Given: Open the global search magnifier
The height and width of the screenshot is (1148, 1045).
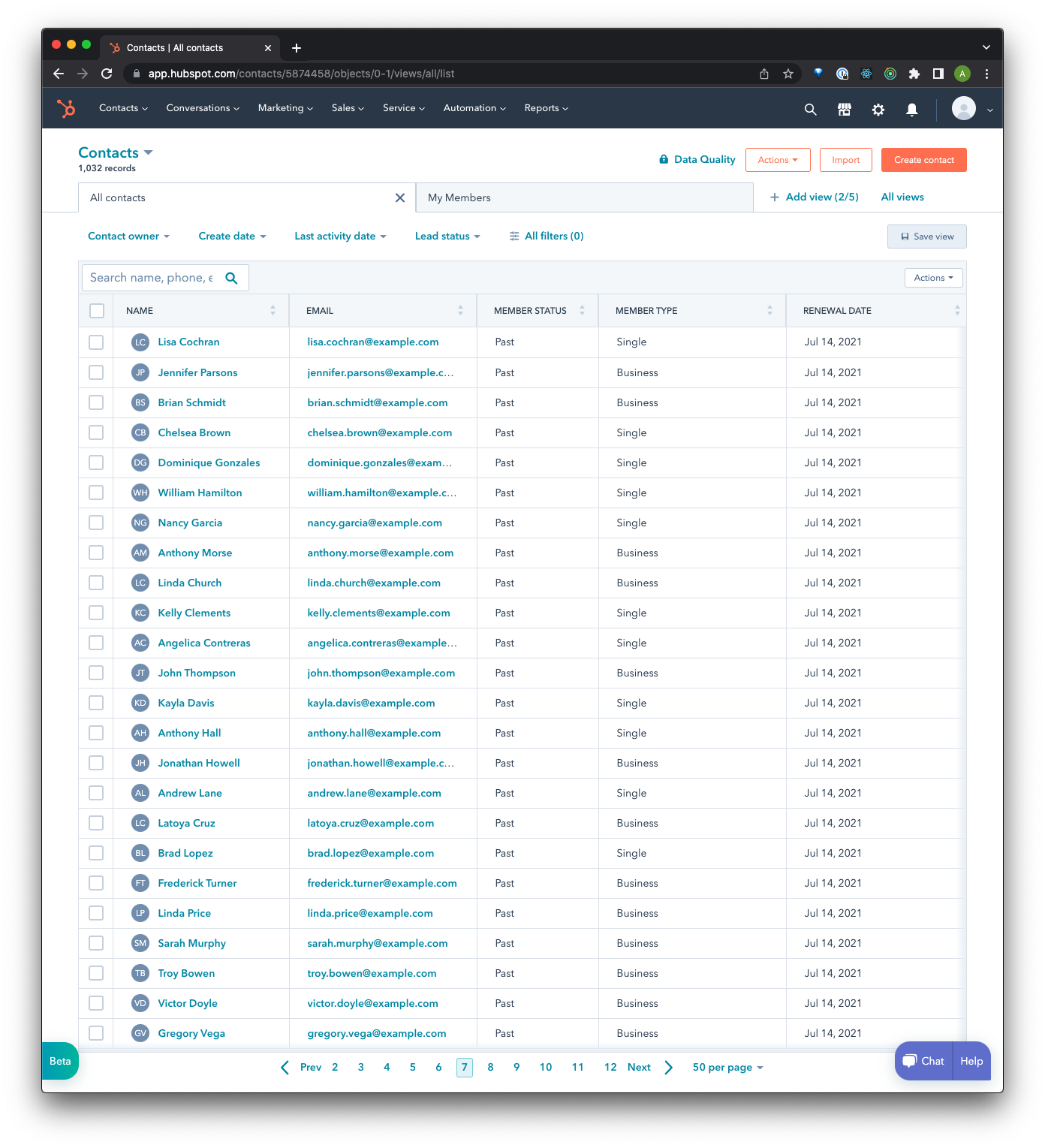Looking at the screenshot, I should click(x=810, y=109).
